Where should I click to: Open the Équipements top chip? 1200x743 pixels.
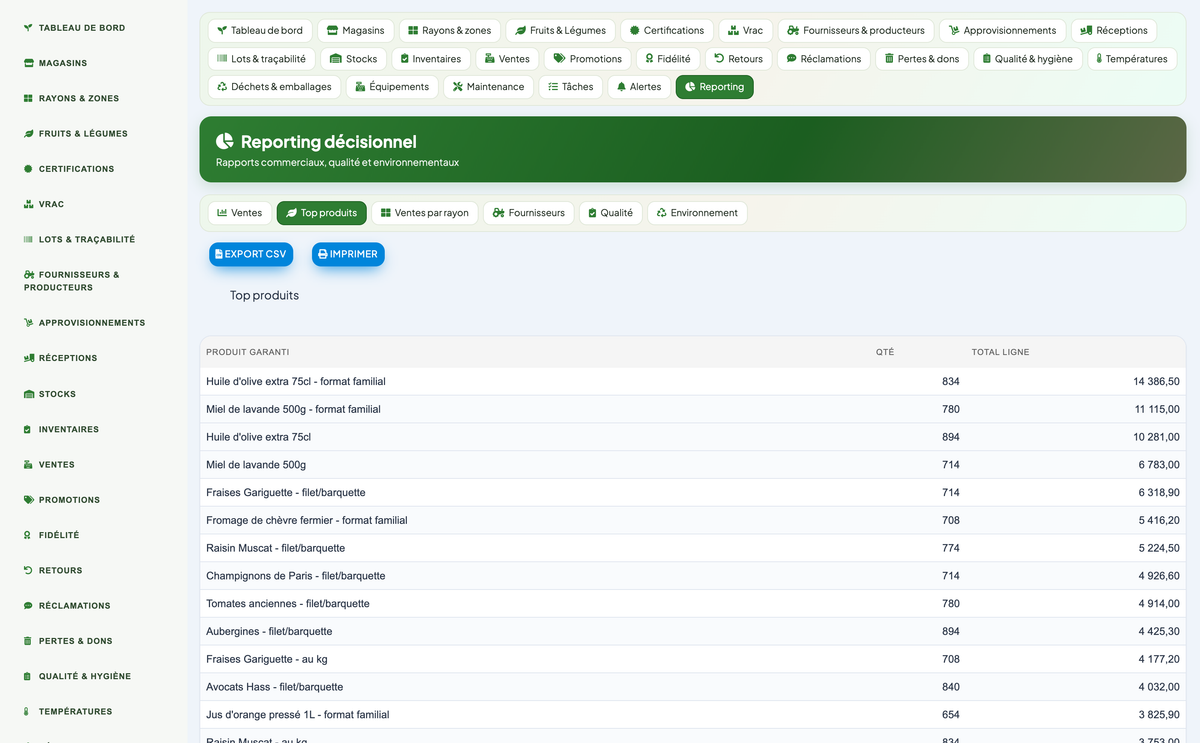[392, 87]
